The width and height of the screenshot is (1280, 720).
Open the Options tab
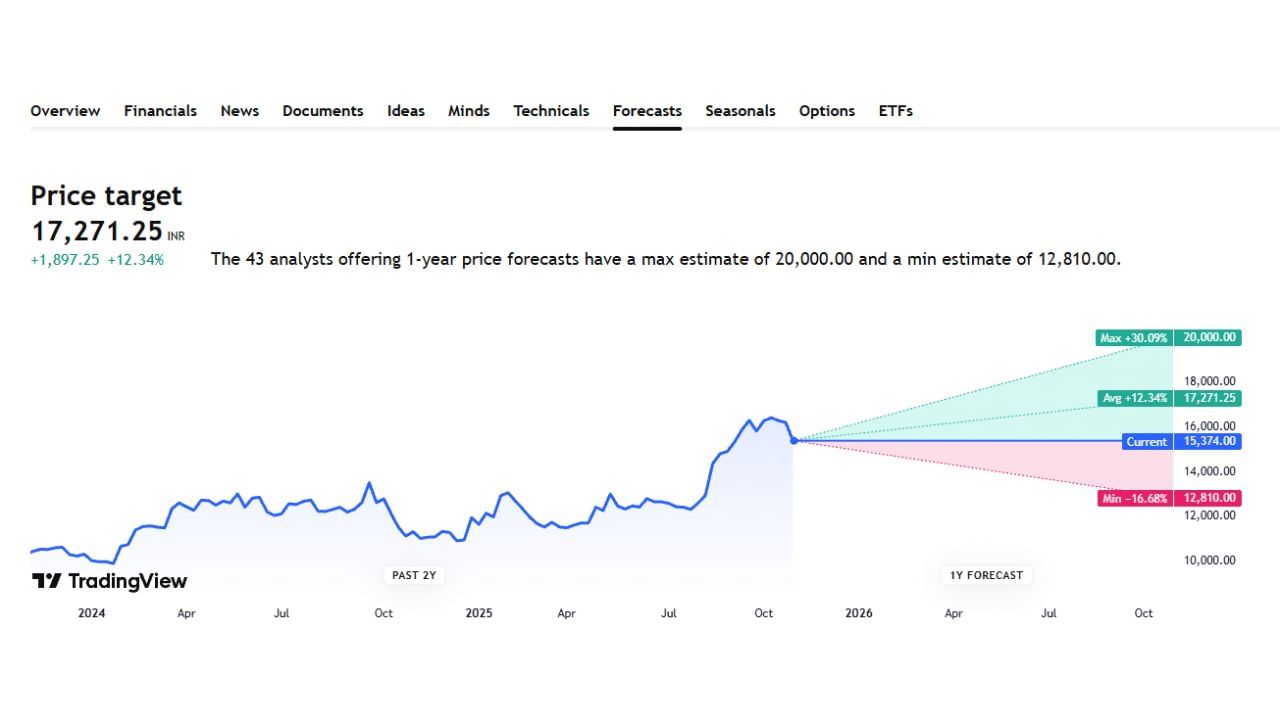point(826,111)
